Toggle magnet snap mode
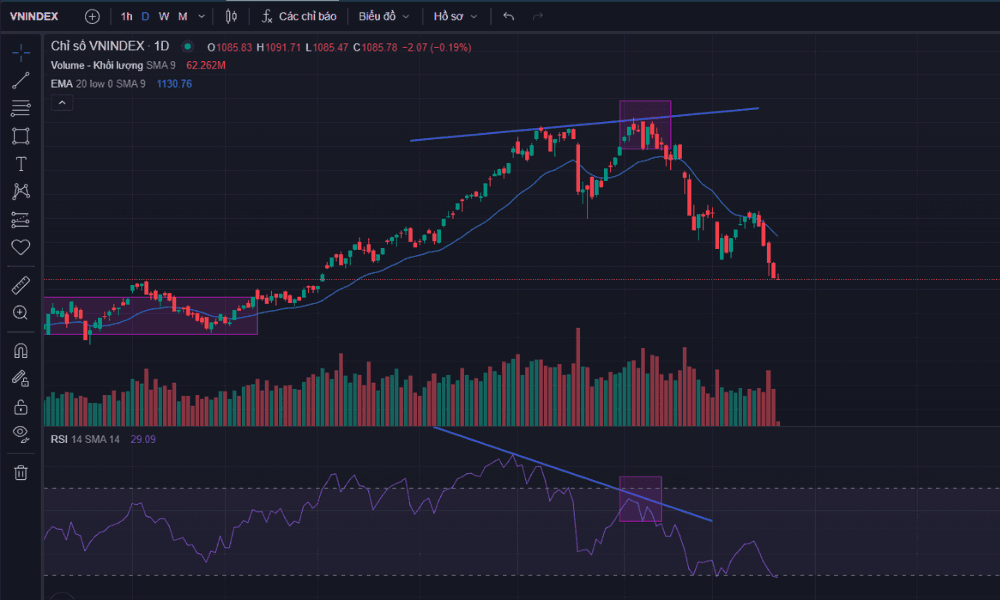This screenshot has height=600, width=1000. [x=20, y=351]
